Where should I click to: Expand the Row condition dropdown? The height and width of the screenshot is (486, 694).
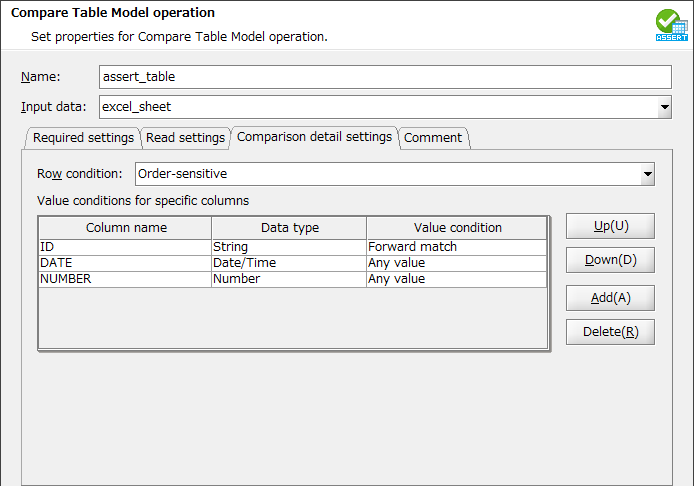point(647,174)
